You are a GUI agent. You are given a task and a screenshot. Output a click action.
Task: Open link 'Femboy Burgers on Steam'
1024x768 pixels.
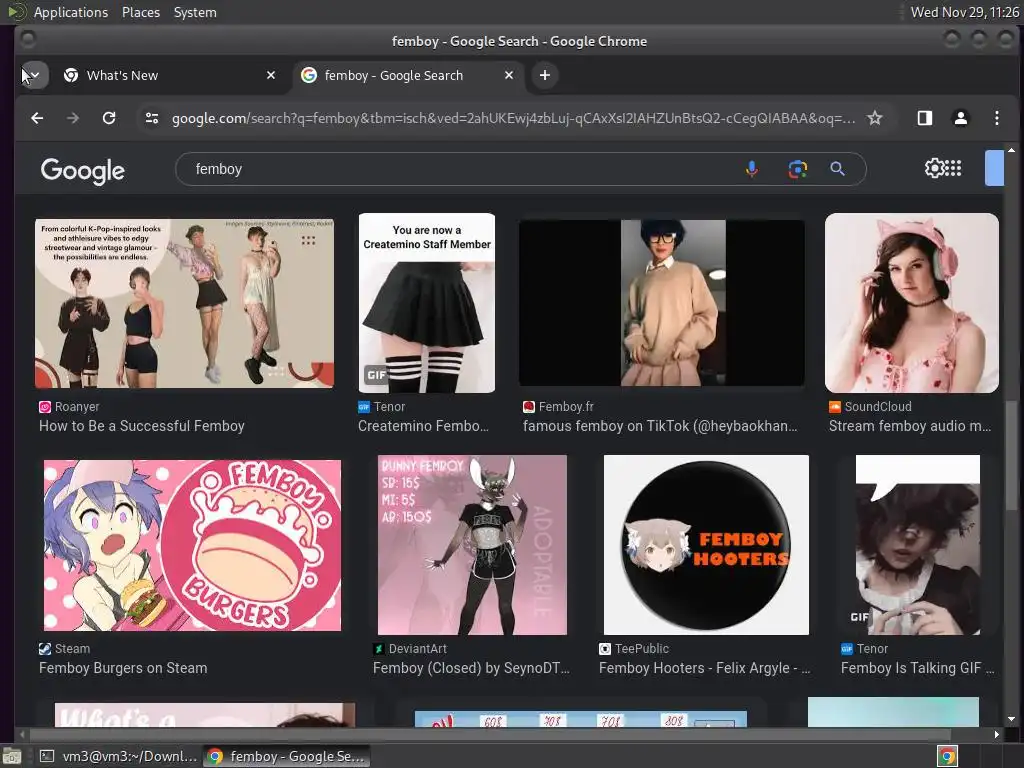coord(123,668)
